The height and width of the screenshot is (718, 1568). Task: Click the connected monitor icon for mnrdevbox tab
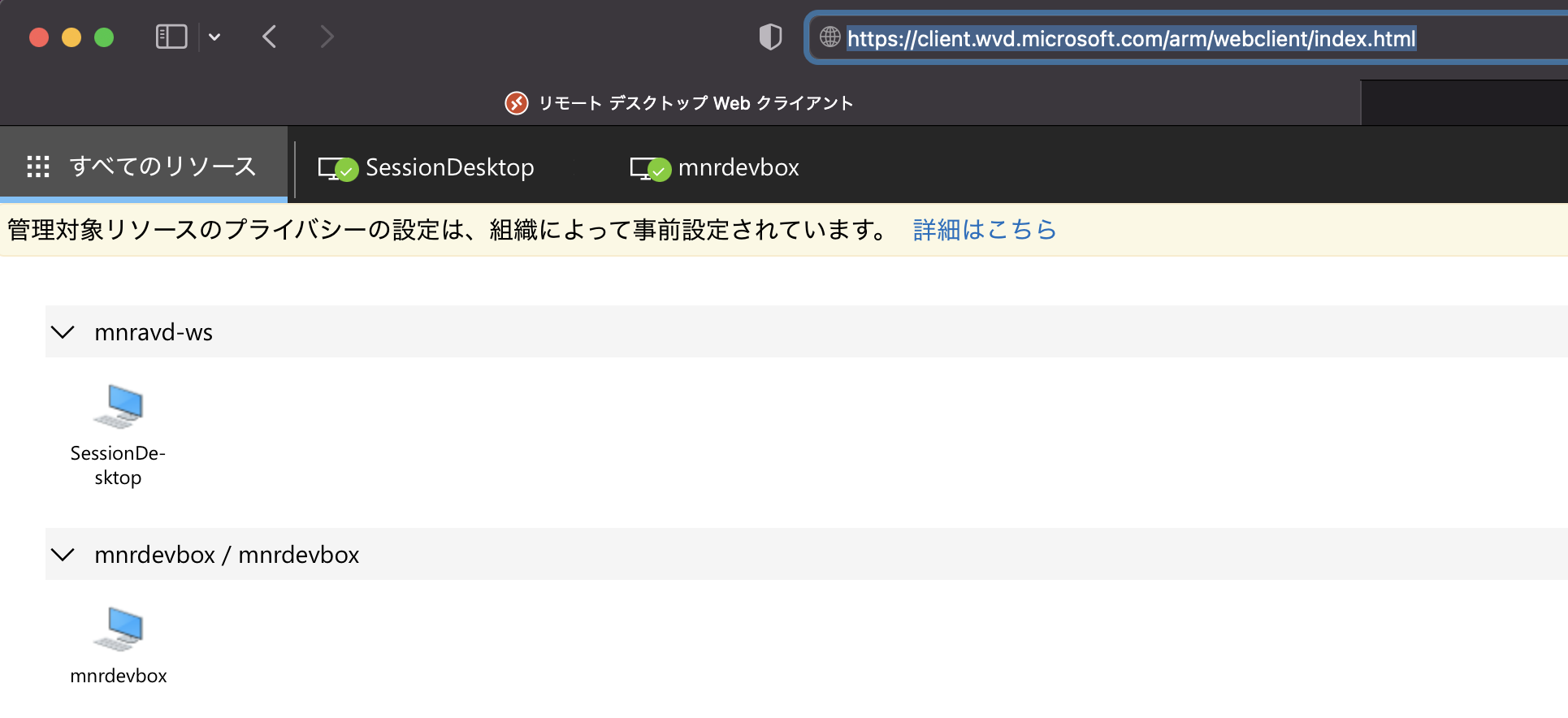[650, 169]
